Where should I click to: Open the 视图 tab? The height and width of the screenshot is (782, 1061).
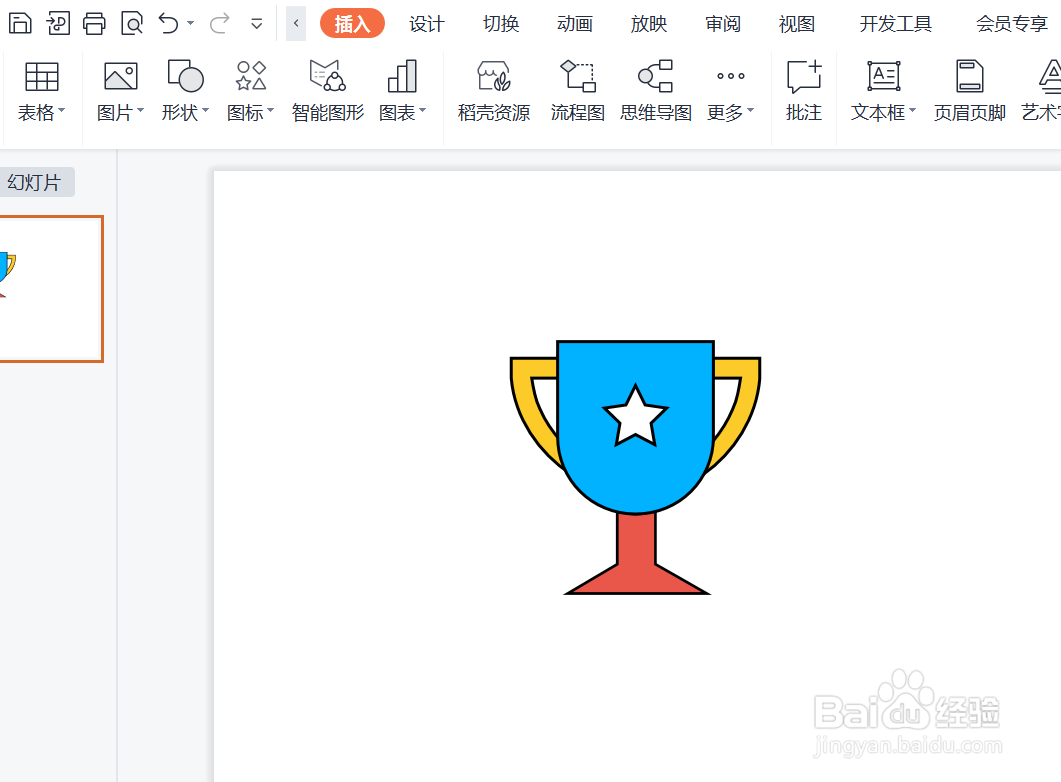[x=796, y=24]
